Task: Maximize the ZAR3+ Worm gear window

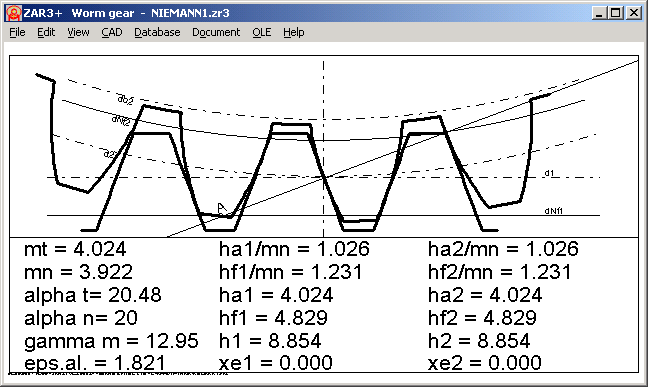Action: tap(616, 13)
